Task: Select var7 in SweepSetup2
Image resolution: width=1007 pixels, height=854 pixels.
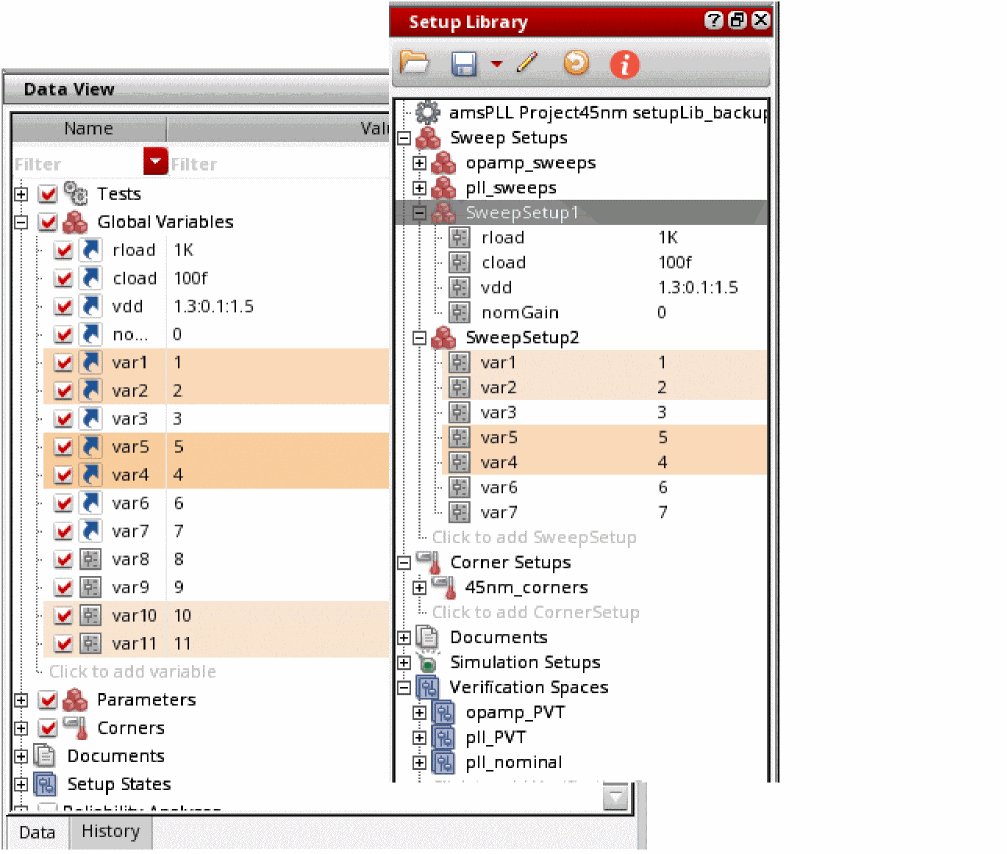Action: tap(499, 512)
